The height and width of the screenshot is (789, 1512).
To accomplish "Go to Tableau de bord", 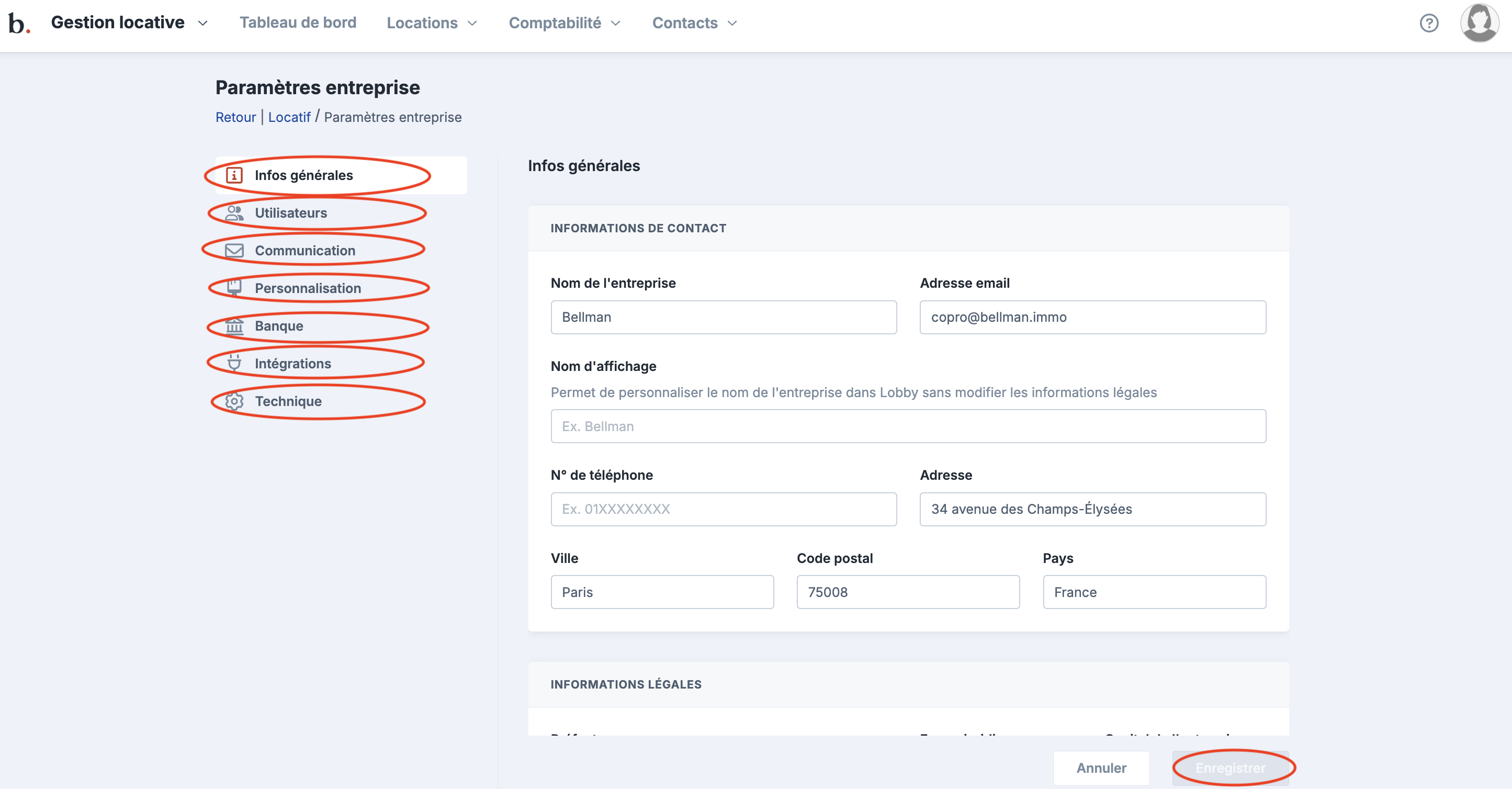I will tap(298, 23).
